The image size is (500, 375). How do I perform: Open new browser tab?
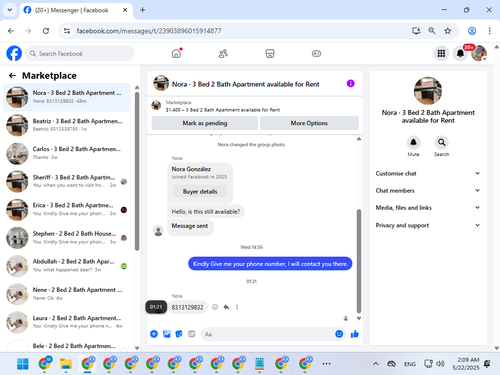pyautogui.click(x=142, y=10)
